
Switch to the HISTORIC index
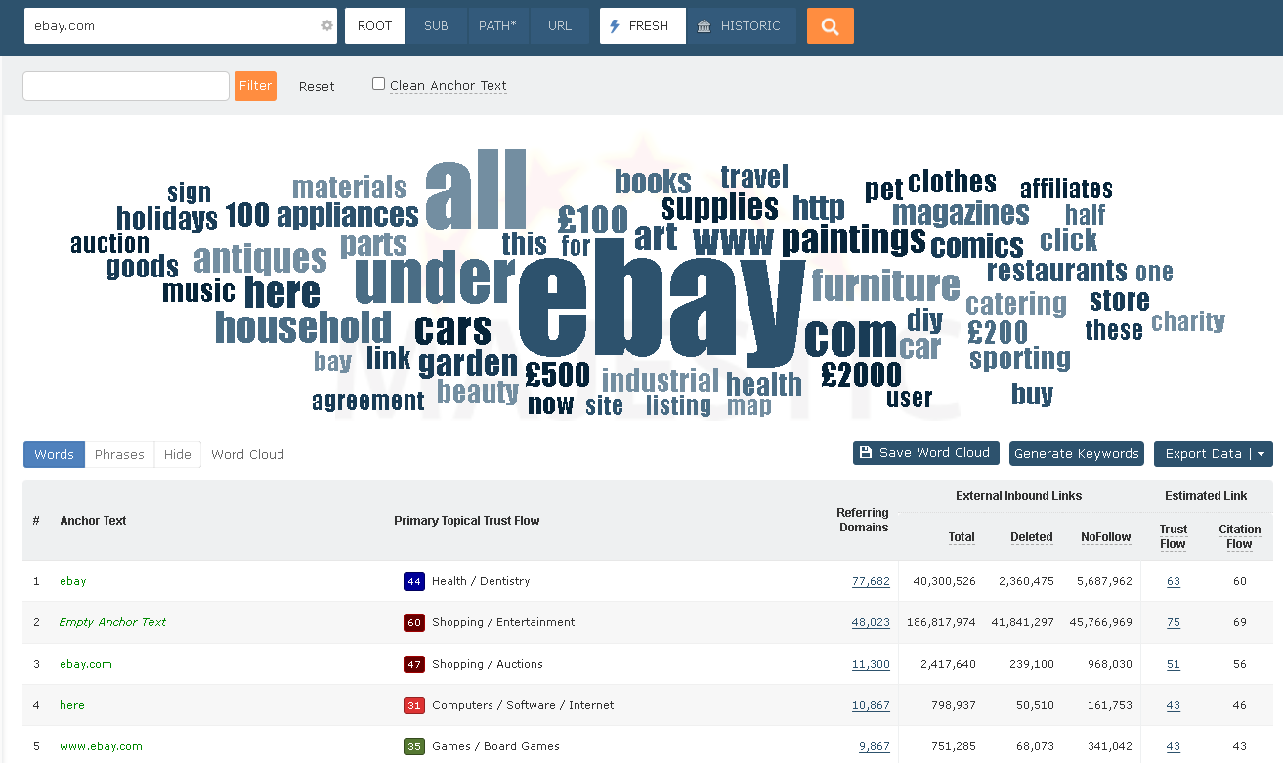click(742, 26)
